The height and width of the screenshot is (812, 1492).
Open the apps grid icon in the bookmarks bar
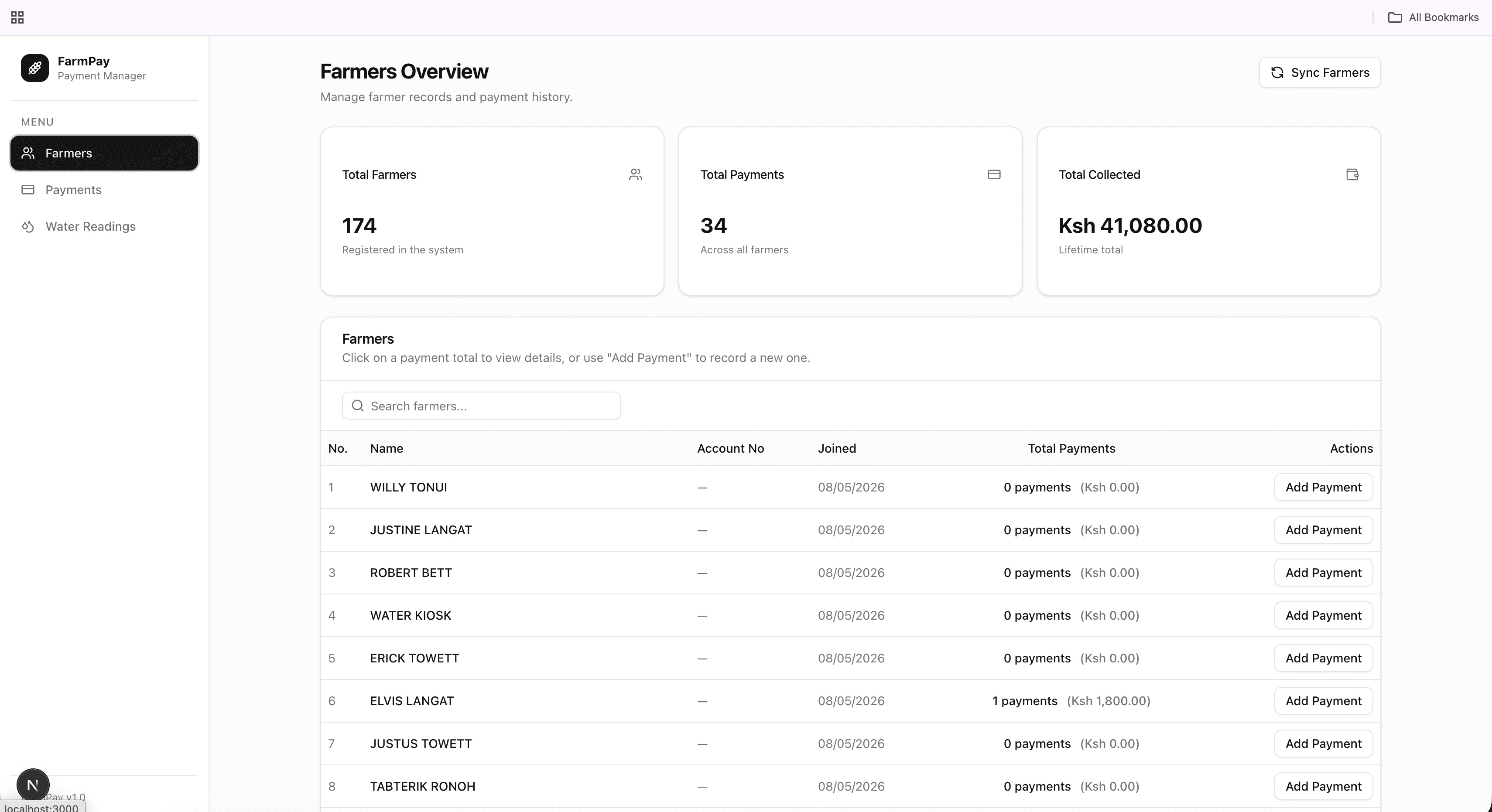(17, 17)
